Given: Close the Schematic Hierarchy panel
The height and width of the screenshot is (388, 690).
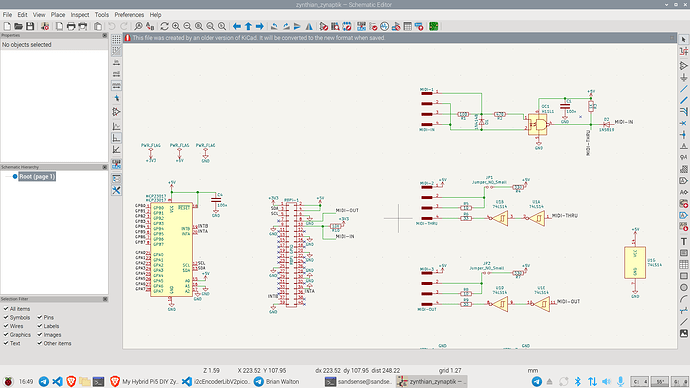Looking at the screenshot, I should (105, 167).
